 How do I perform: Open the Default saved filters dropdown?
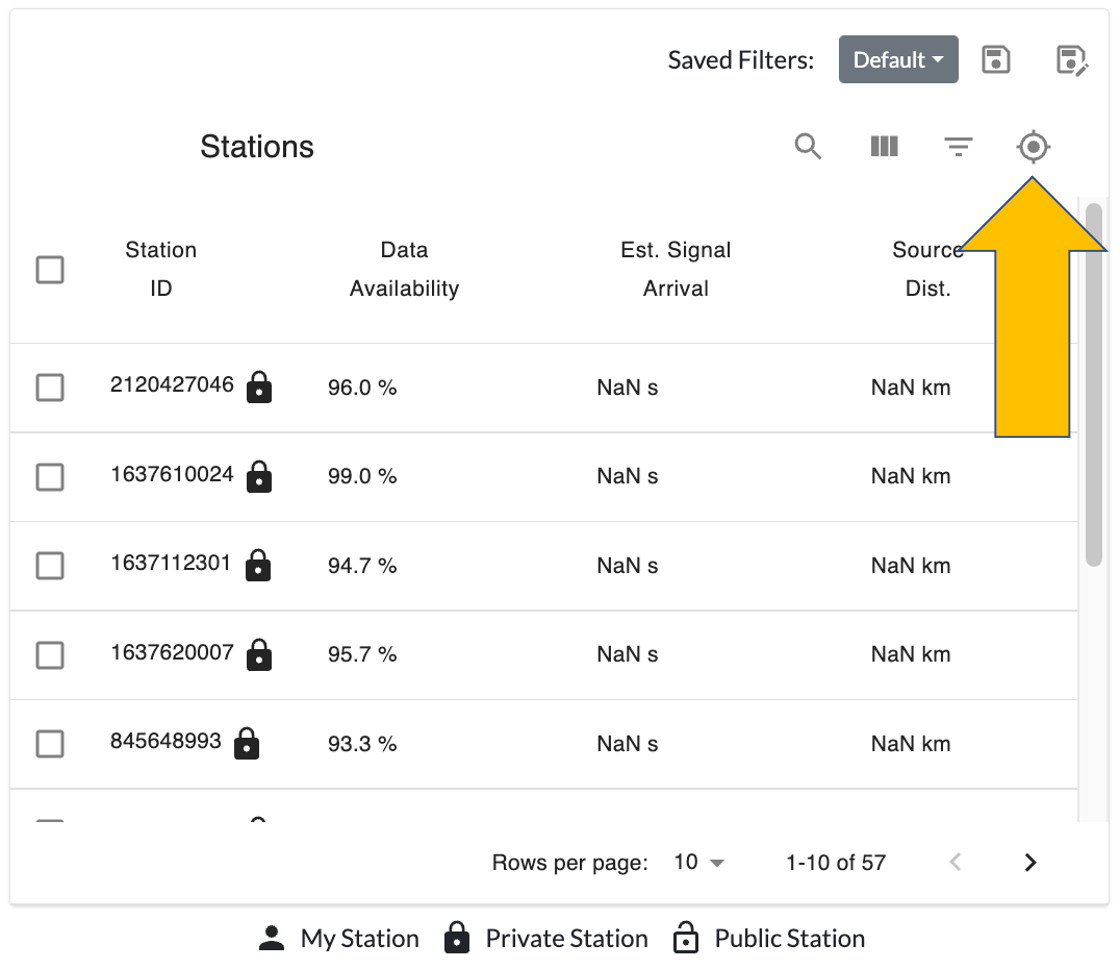click(x=898, y=60)
